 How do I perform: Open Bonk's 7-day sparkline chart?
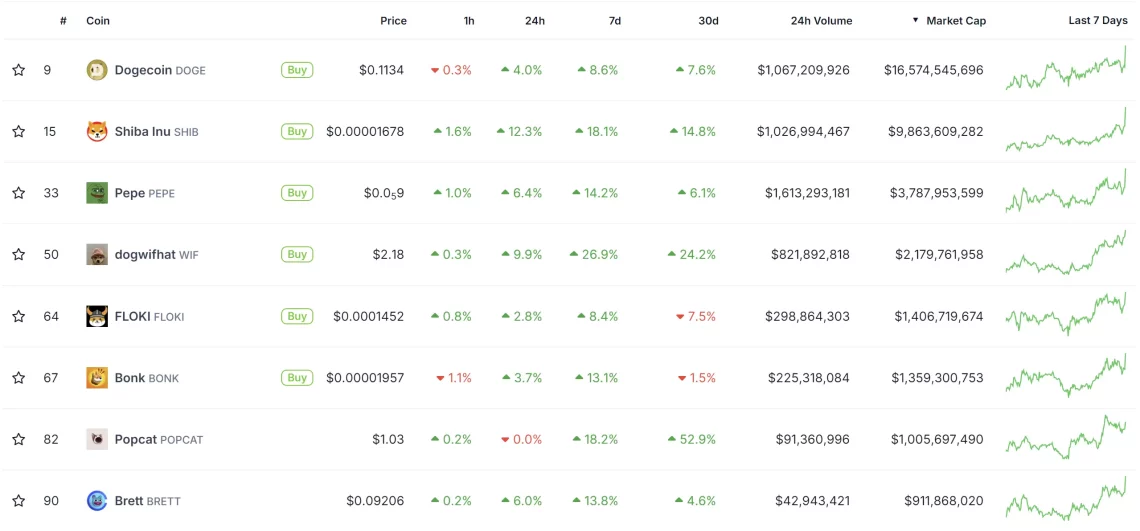1066,376
